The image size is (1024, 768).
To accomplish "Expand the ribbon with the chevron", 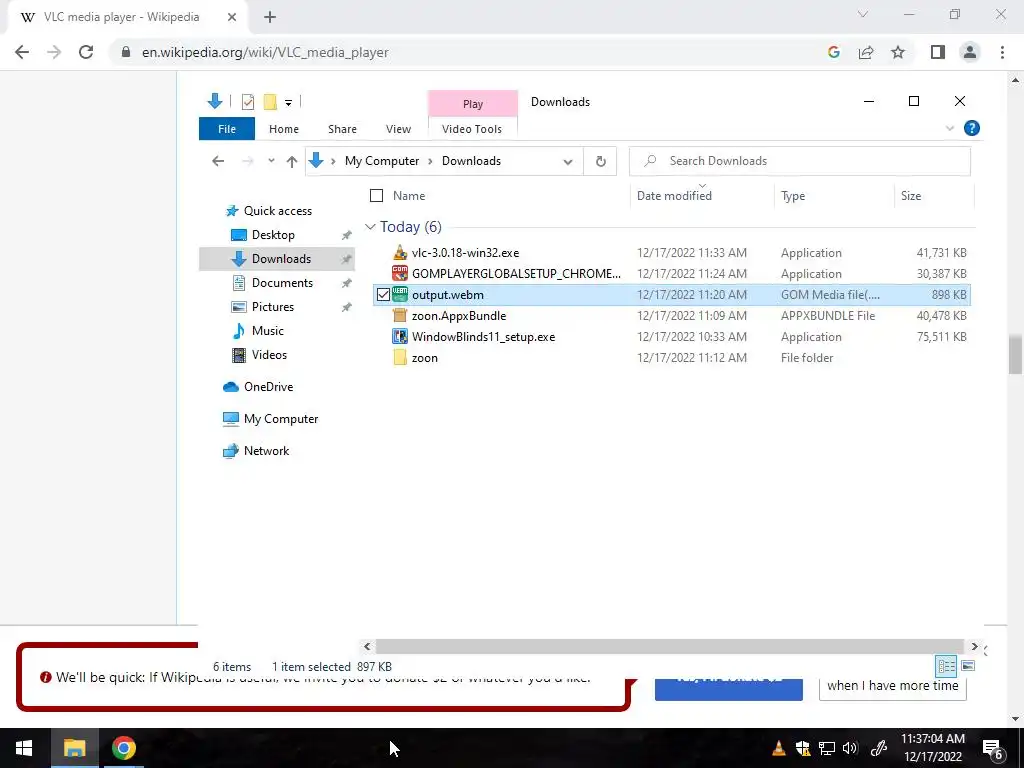I will pos(950,128).
